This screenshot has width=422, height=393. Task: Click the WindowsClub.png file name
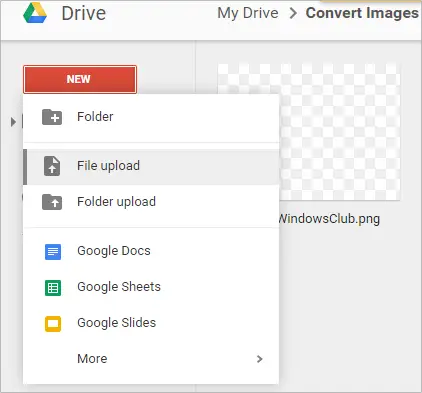tap(329, 219)
